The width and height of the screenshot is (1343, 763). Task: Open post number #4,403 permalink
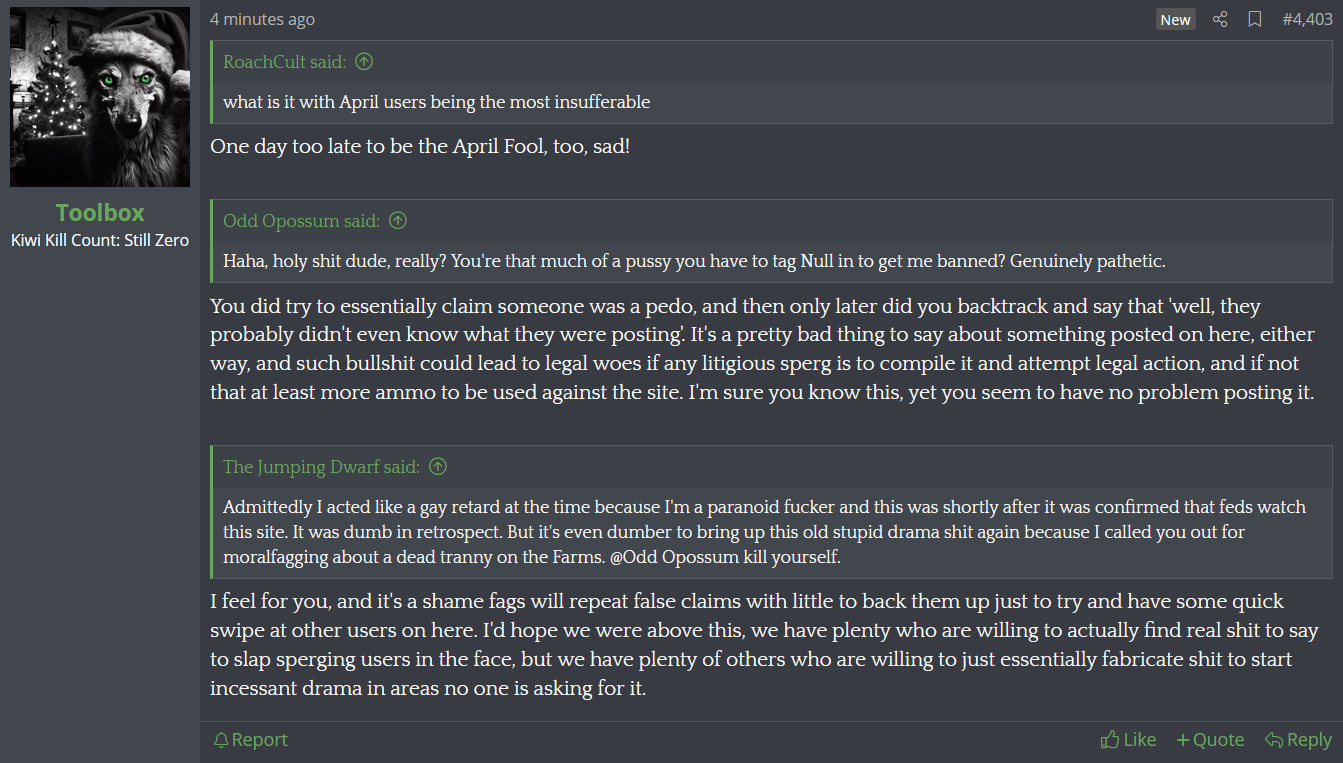click(x=1307, y=20)
